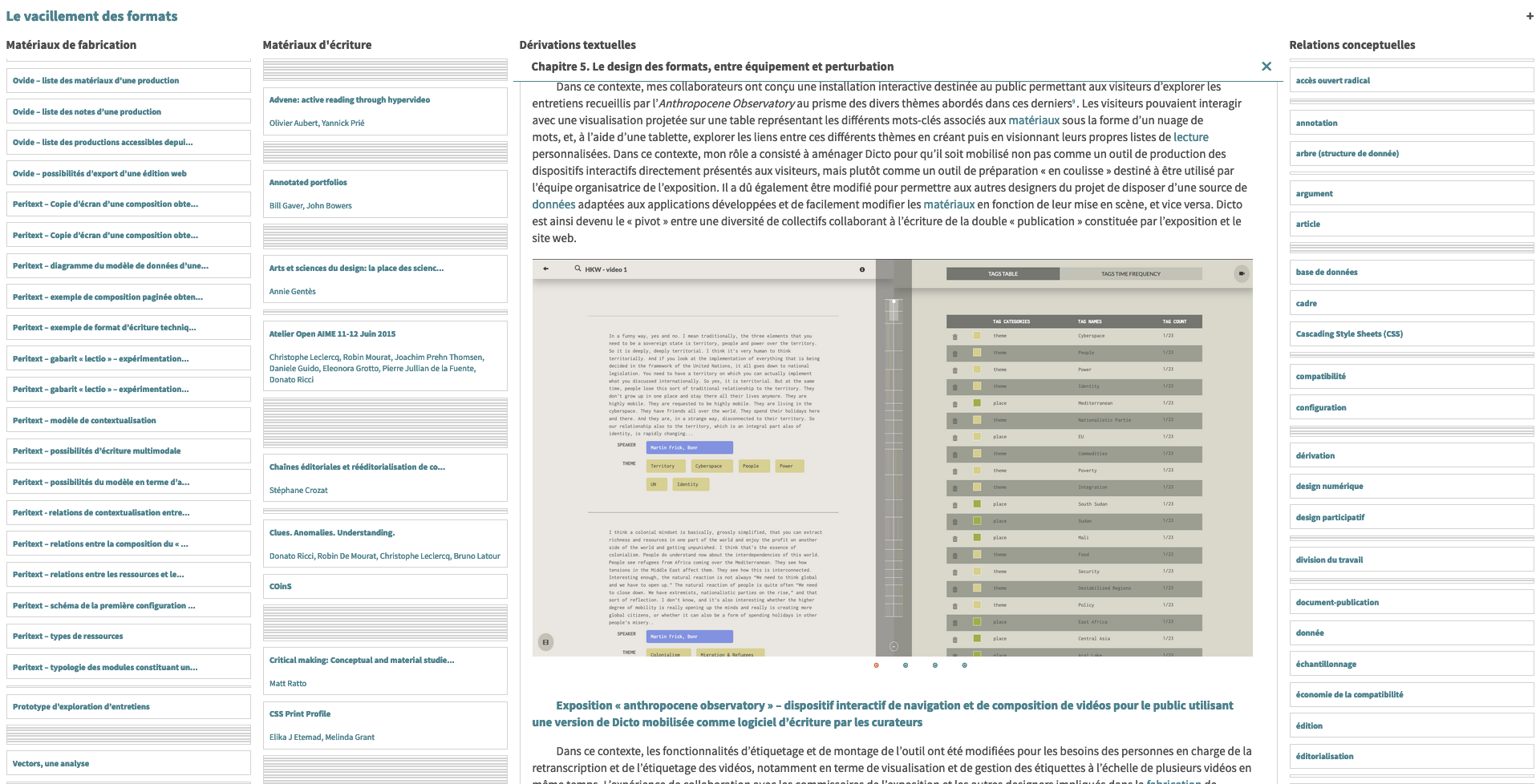
Task: Click the trash icon on the South Sudan row
Action: click(955, 504)
